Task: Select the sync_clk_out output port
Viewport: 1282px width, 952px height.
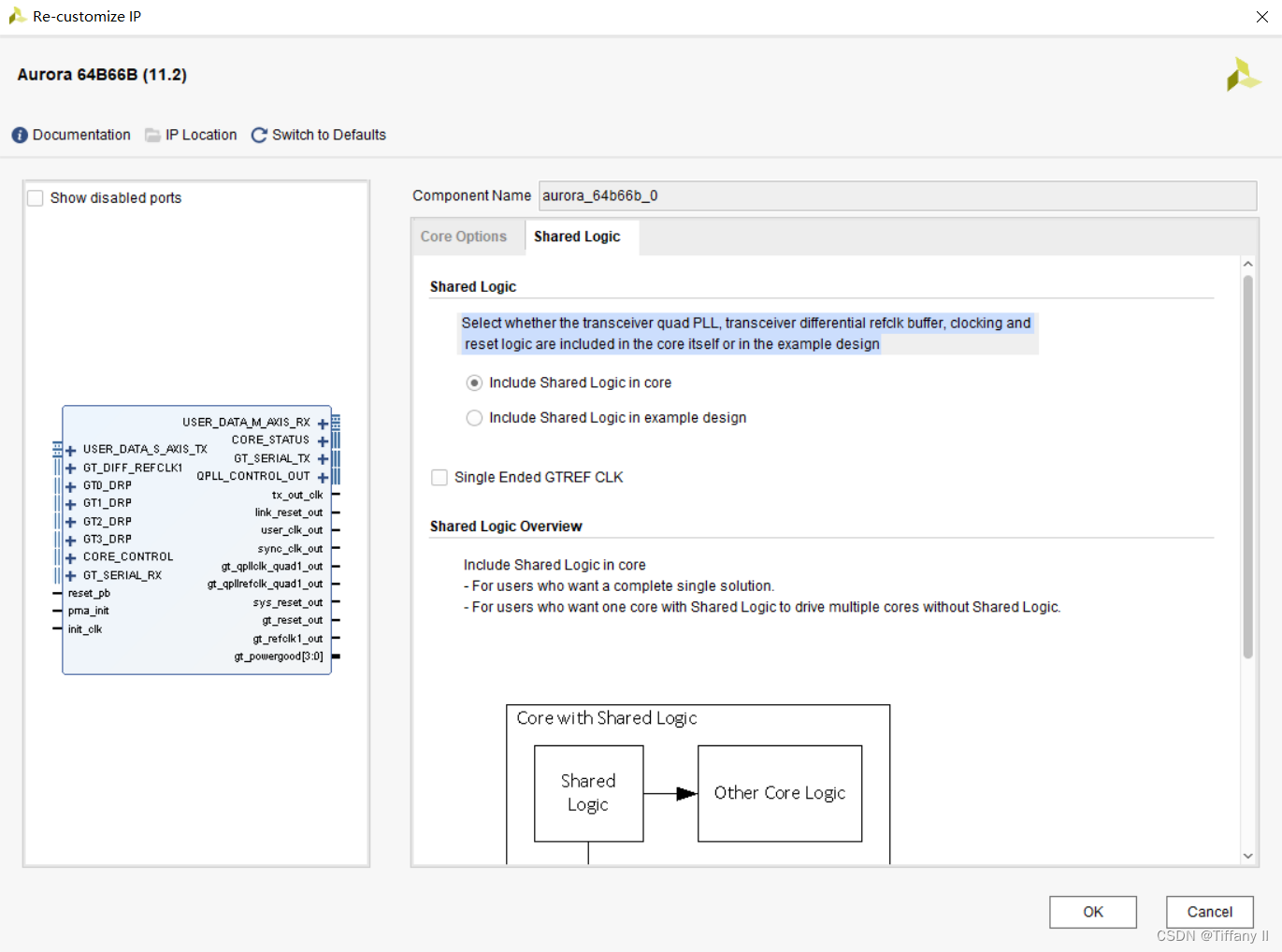Action: click(291, 549)
